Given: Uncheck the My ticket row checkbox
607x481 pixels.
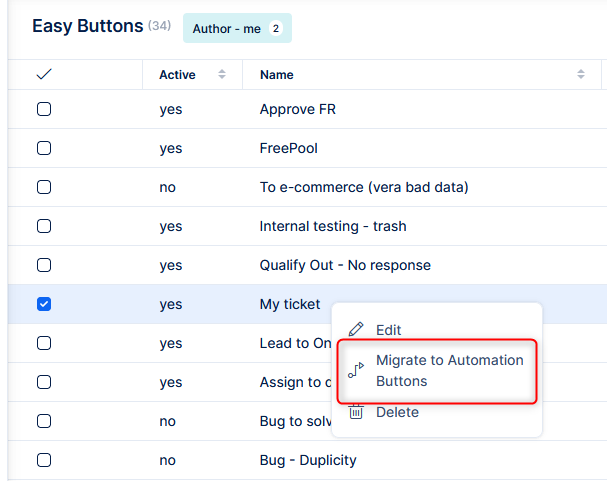Looking at the screenshot, I should [x=44, y=304].
